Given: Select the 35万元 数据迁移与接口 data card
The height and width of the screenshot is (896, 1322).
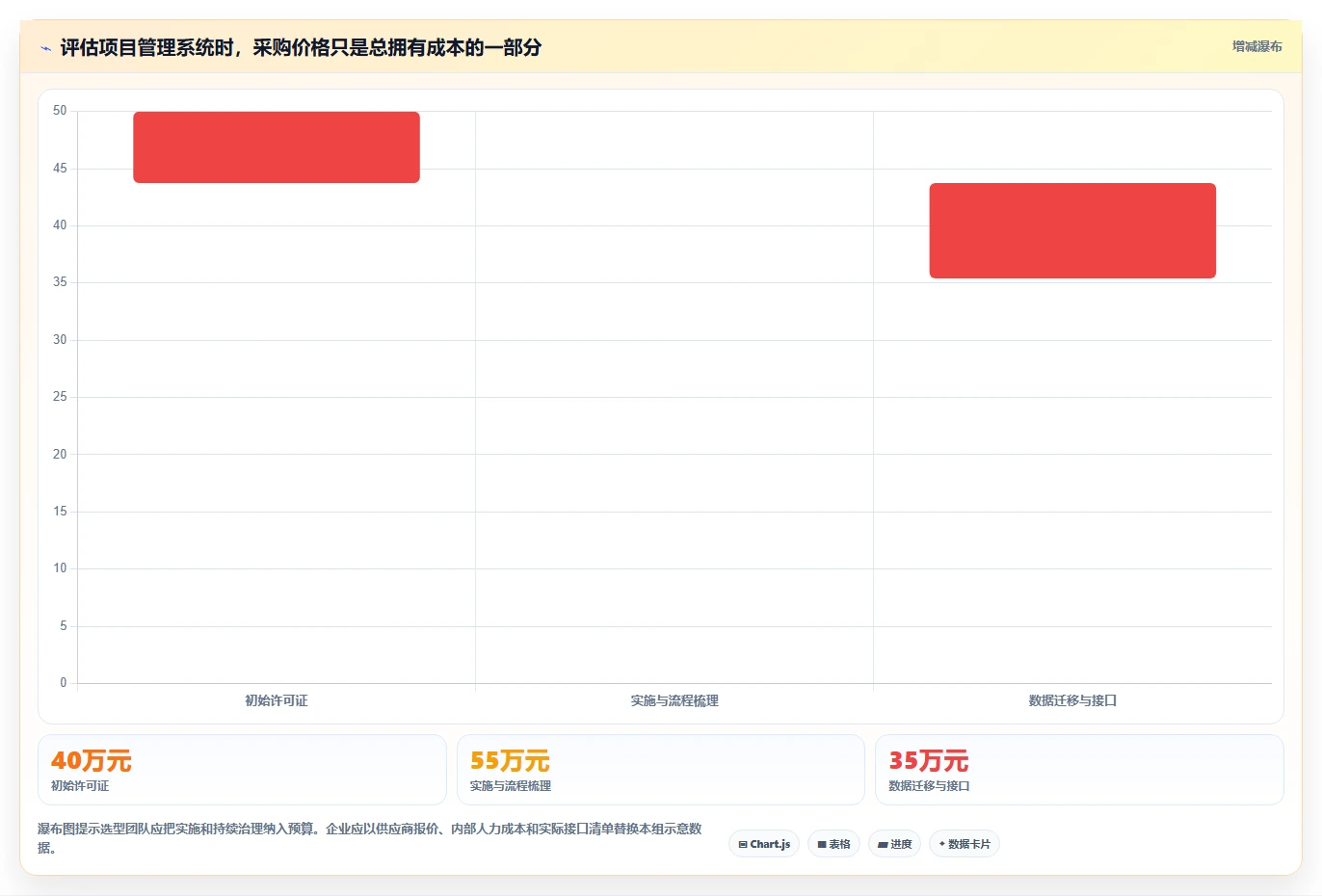Looking at the screenshot, I should coord(1079,770).
